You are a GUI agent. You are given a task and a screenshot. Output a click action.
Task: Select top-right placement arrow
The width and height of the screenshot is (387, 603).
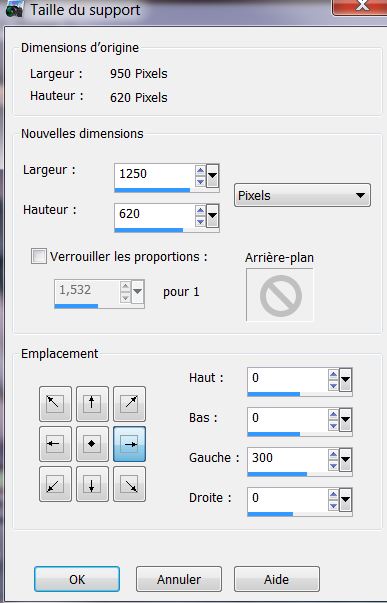129,403
